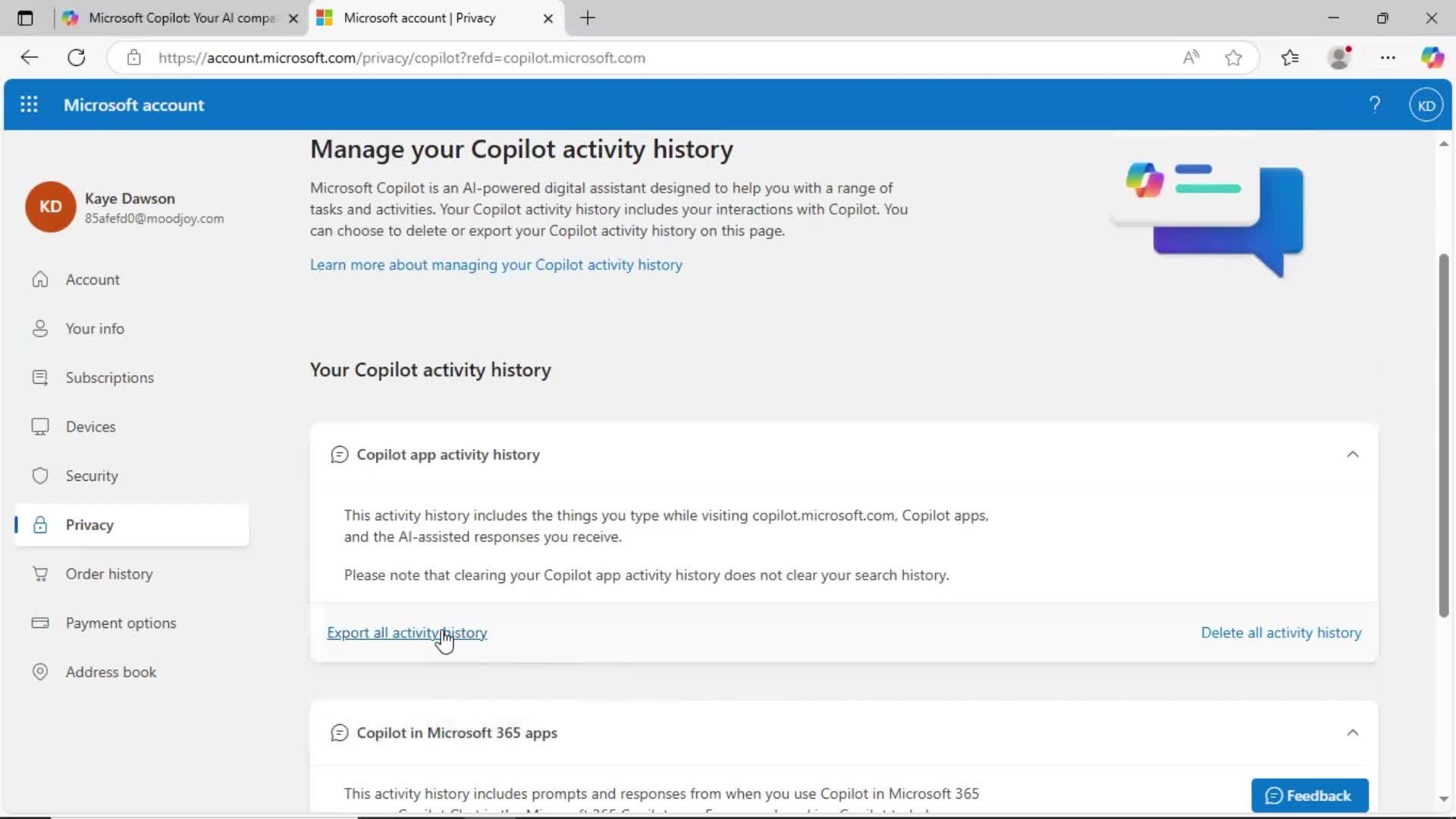The height and width of the screenshot is (819, 1456).
Task: Click the page vertical scrollbar thumb
Action: (x=1444, y=436)
